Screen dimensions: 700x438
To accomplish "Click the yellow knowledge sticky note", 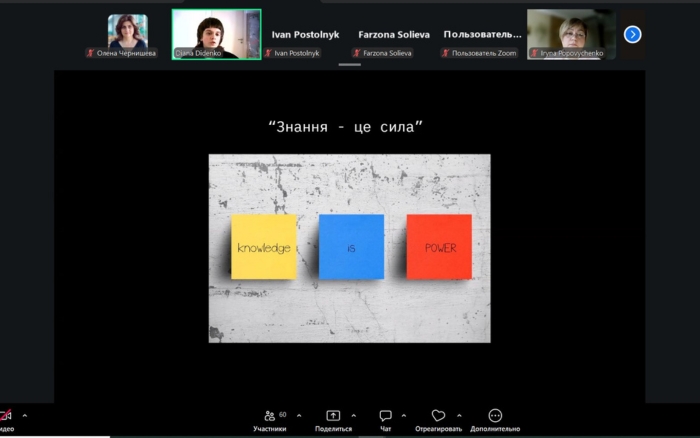I will pos(264,247).
